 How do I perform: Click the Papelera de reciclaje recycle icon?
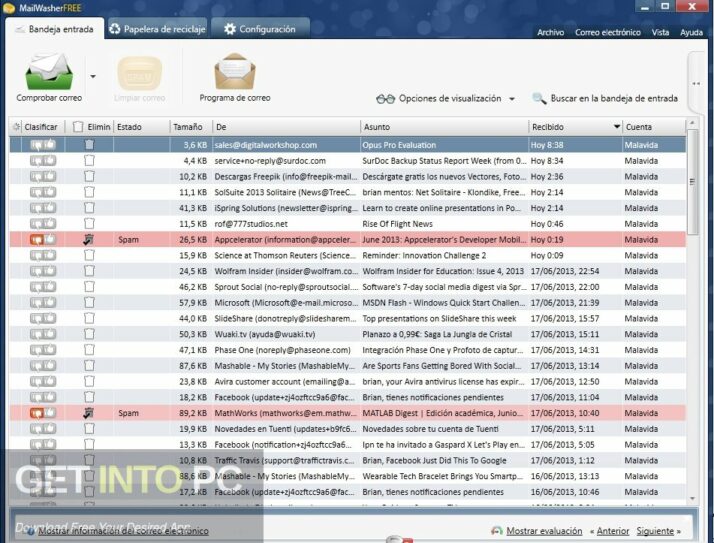tap(115, 29)
